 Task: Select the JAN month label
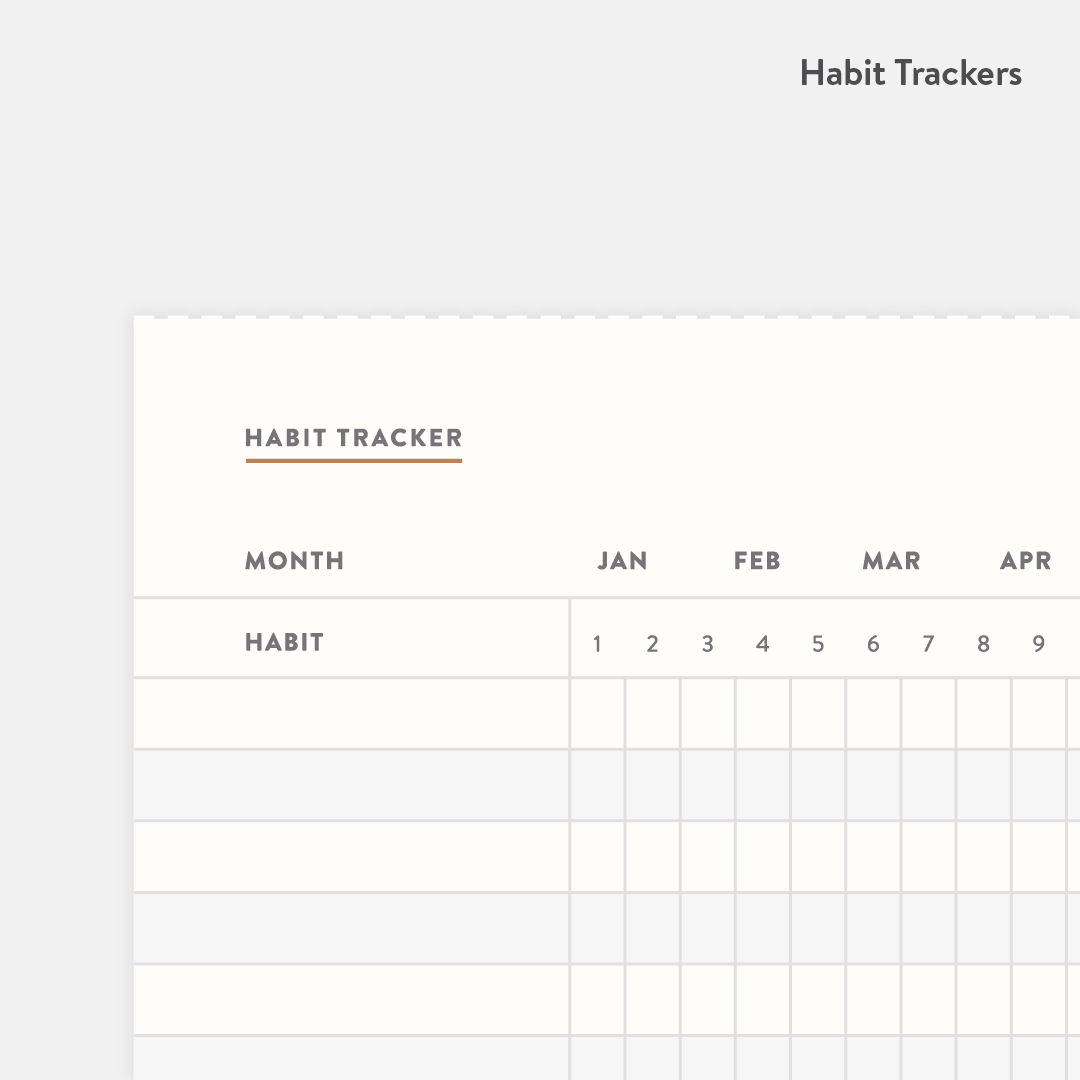pyautogui.click(x=622, y=561)
